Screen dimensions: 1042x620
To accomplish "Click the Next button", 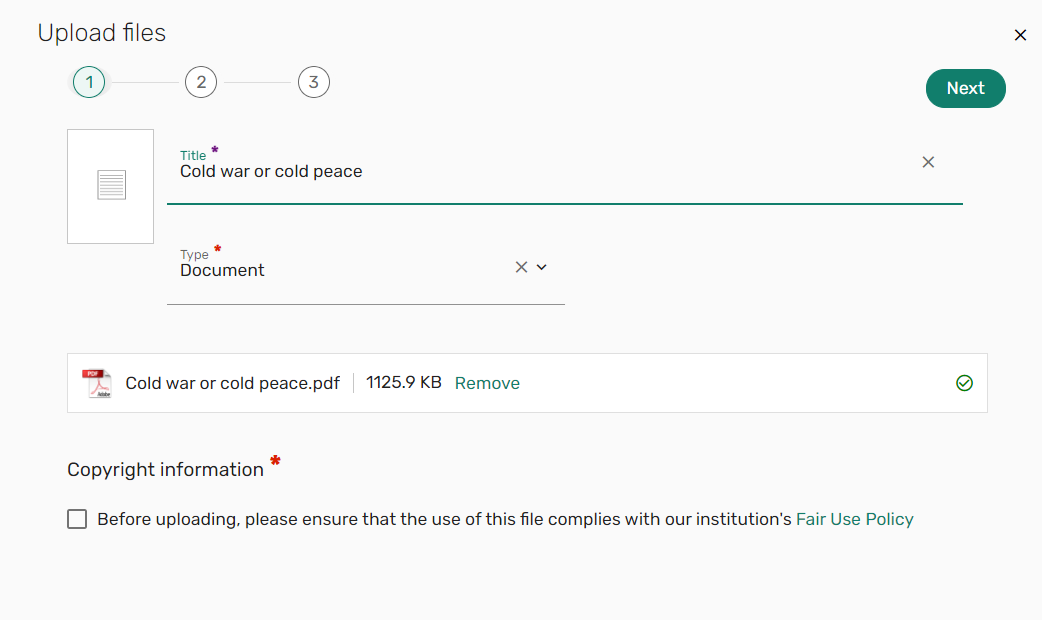I will [966, 88].
